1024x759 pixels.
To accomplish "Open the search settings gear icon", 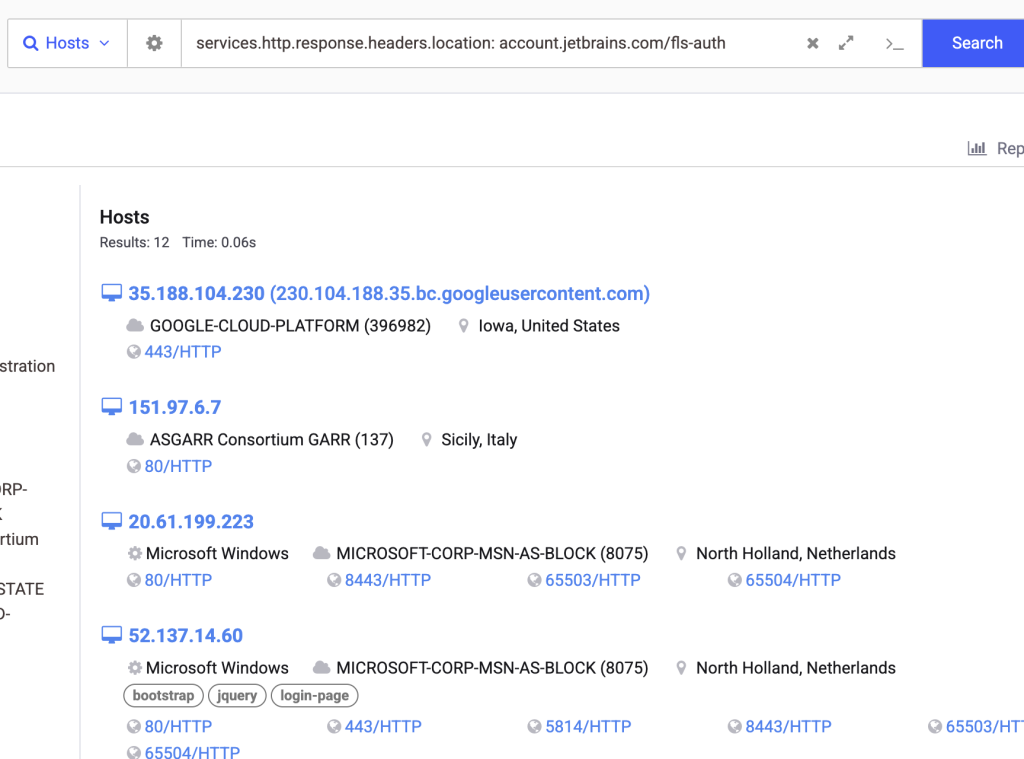I will [154, 44].
